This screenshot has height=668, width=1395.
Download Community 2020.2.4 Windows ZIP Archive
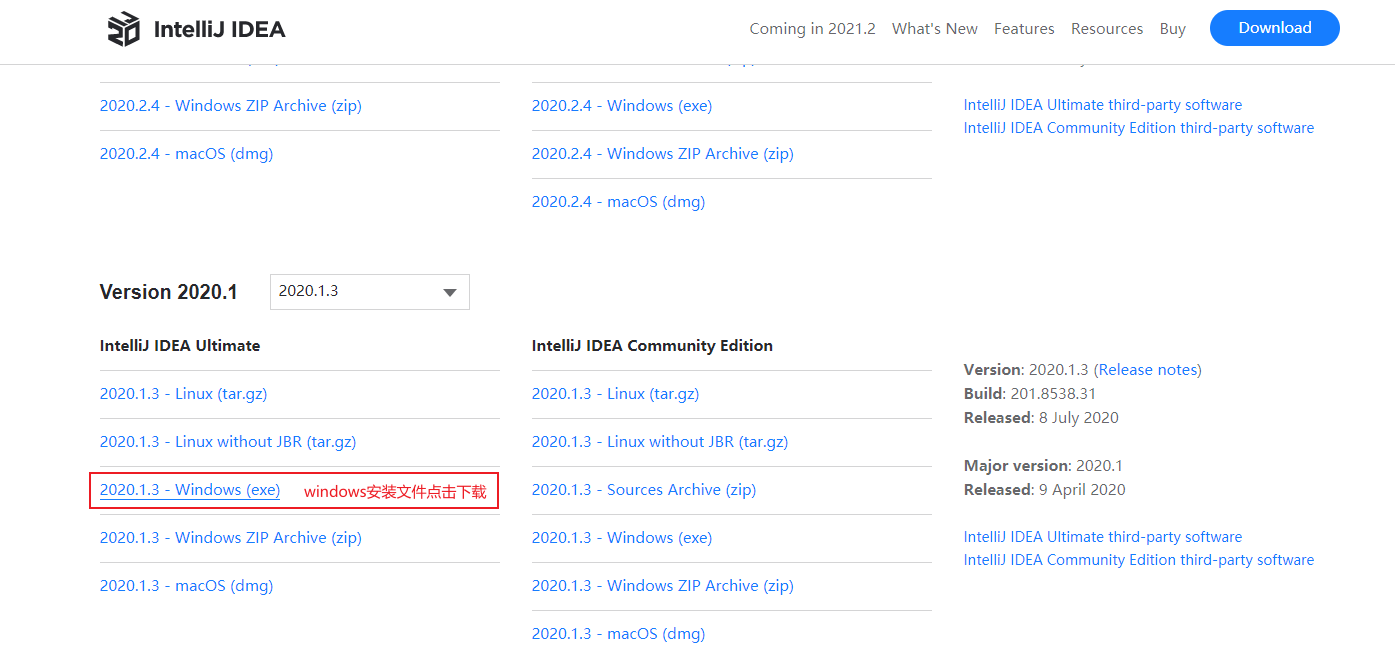coord(663,154)
